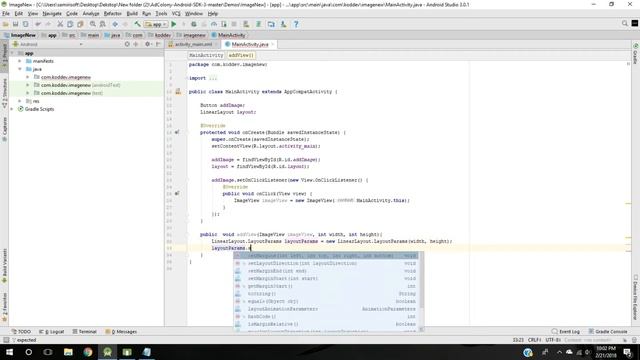Viewport: 640px width, 360px height.
Task: Click the Copy toolbar icon
Action: pos(70,24)
